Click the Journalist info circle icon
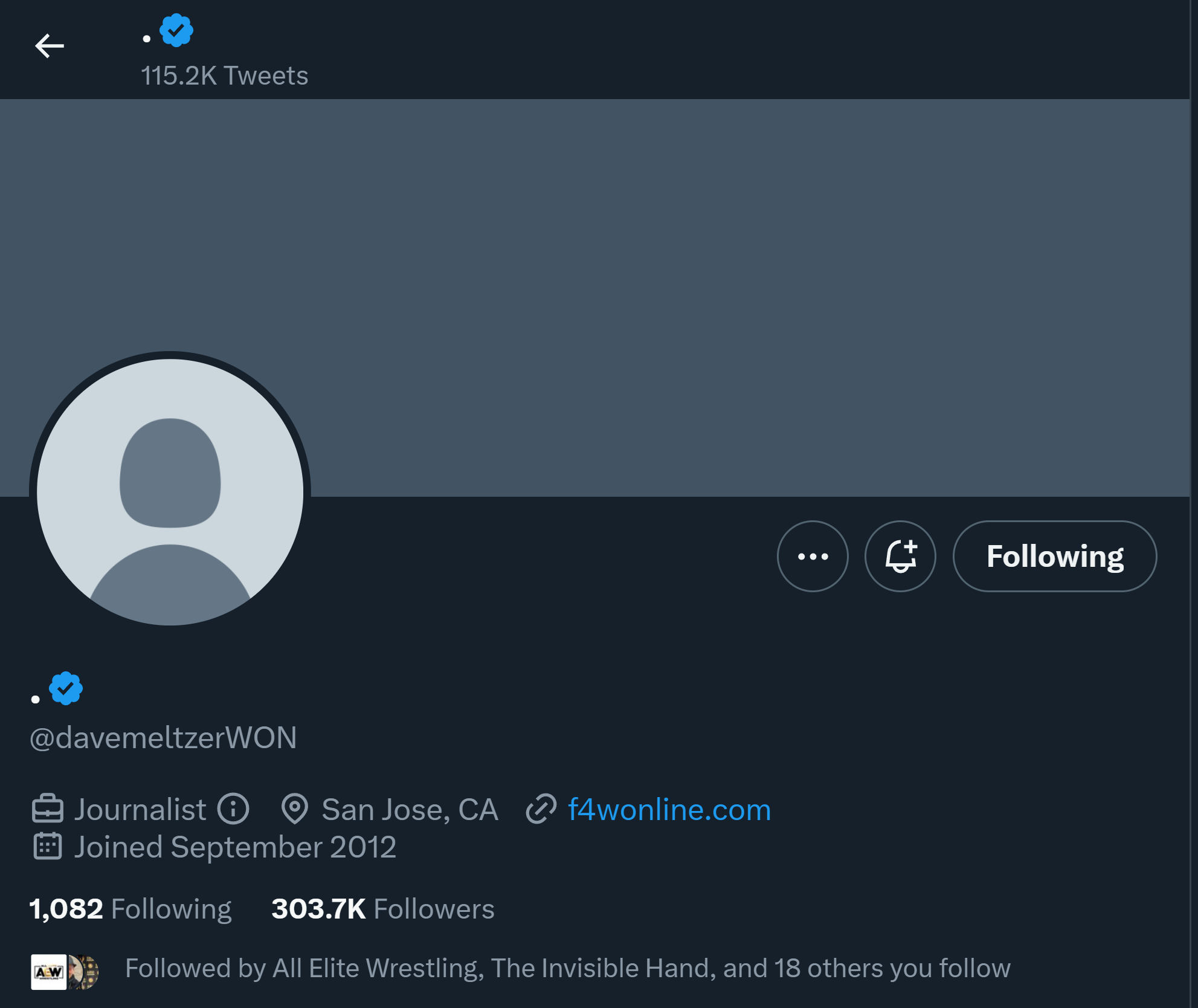The height and width of the screenshot is (1008, 1198). [233, 809]
